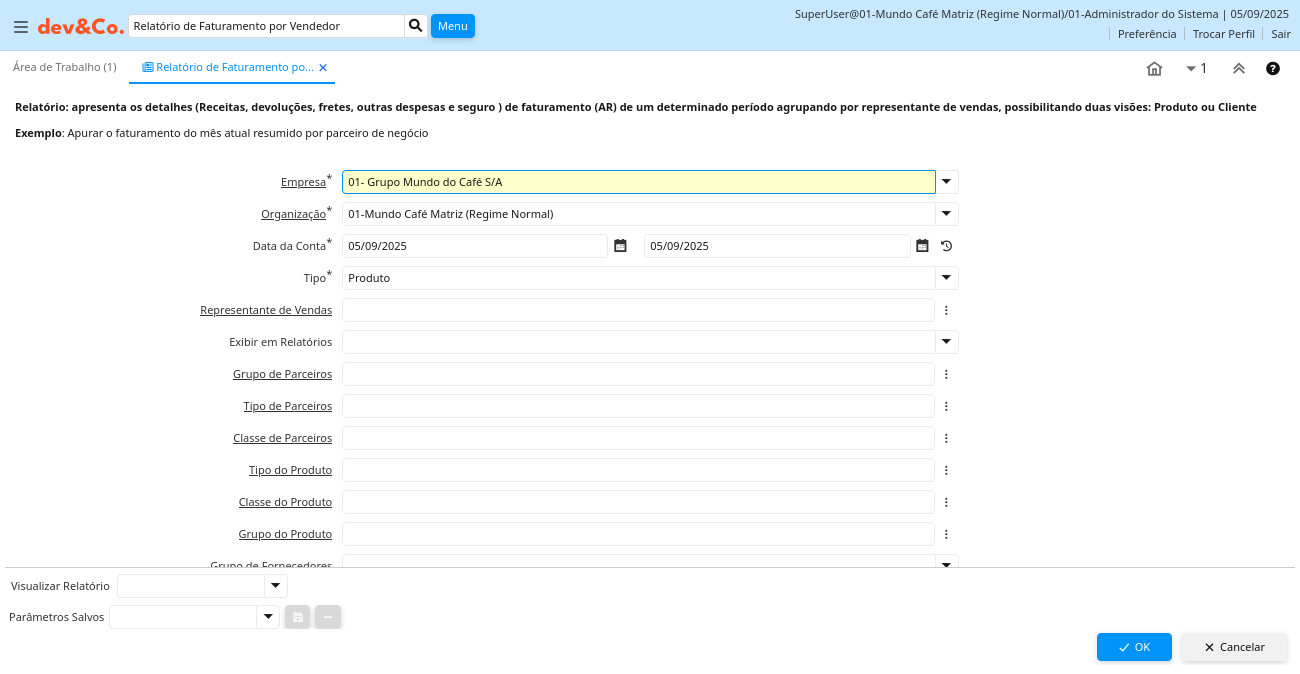
Task: Open Grupo de Parceiros options icon
Action: 946,374
